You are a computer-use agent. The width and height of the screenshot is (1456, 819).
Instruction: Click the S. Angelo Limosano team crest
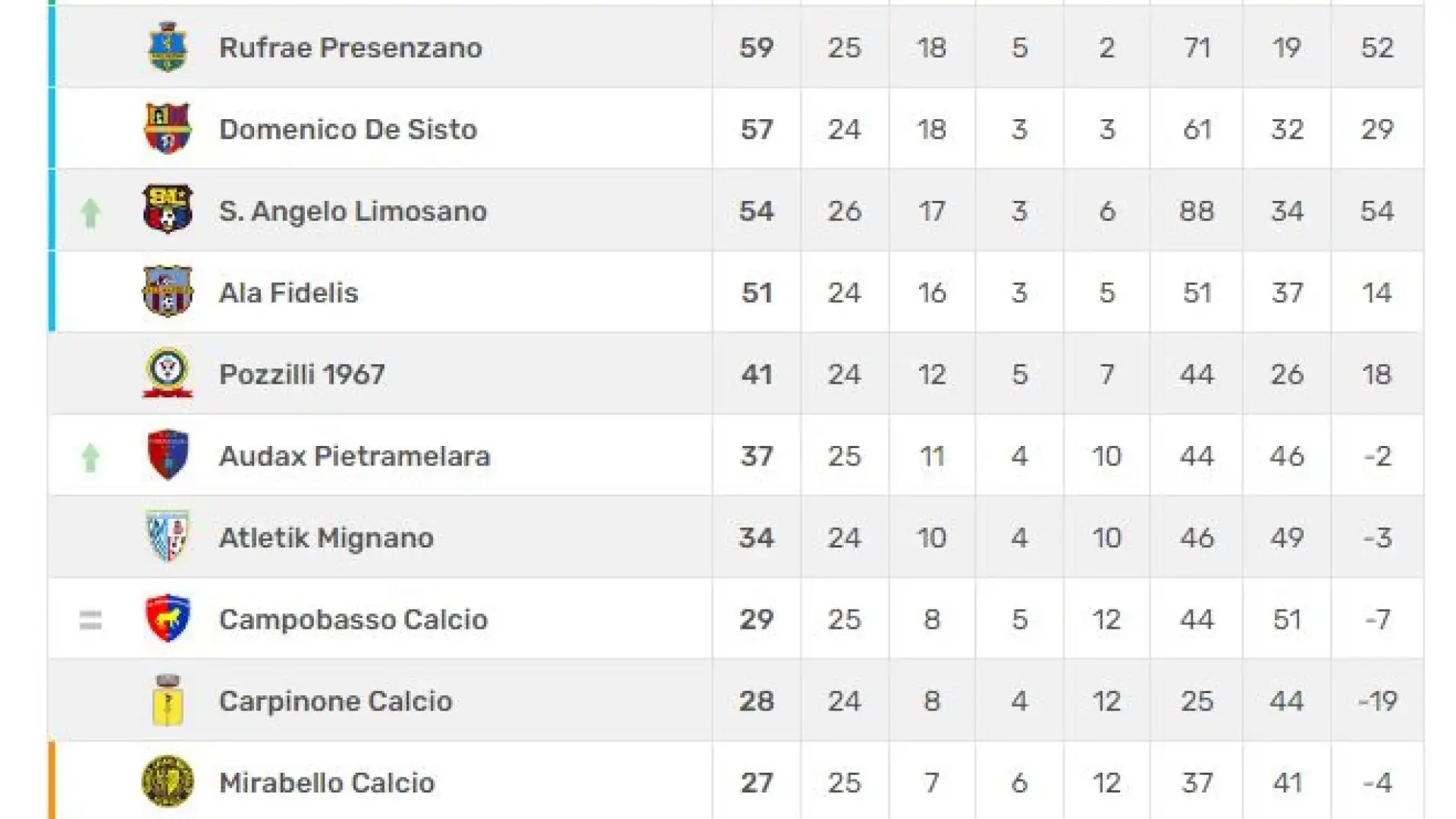pos(168,209)
